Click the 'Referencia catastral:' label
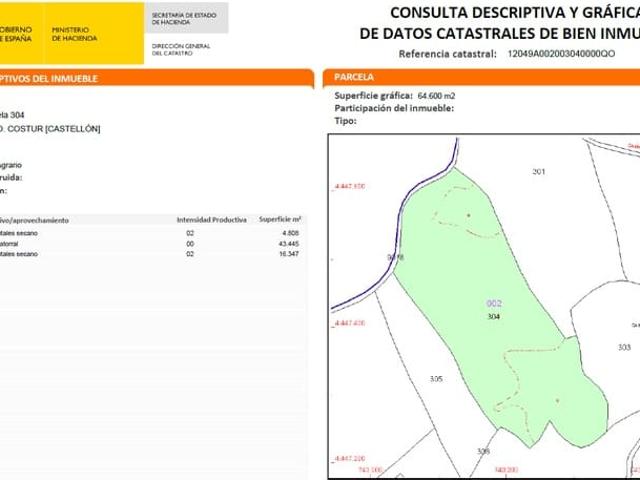This screenshot has height=480, width=640. tap(447, 54)
